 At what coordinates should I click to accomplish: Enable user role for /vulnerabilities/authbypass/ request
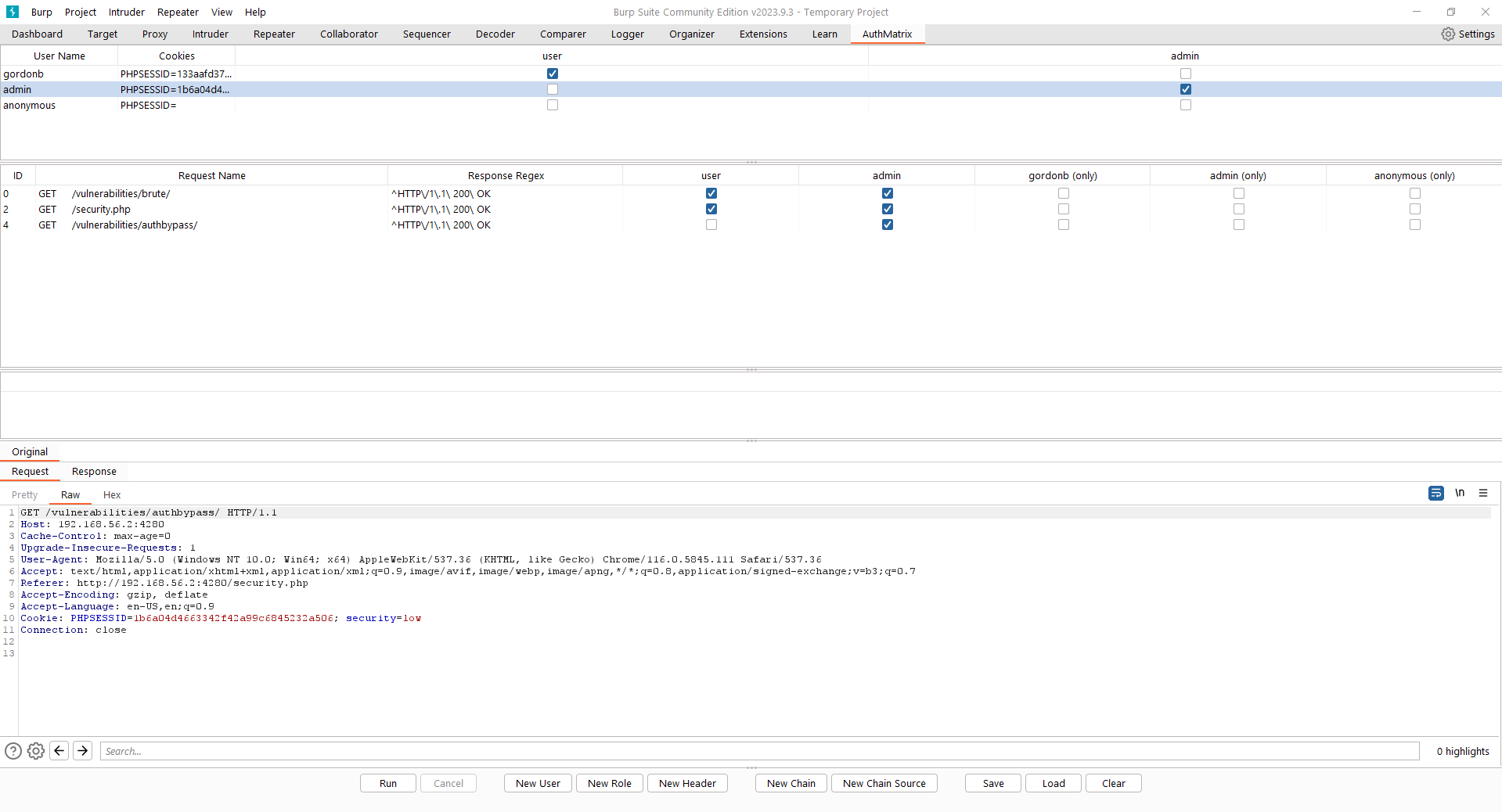click(711, 225)
